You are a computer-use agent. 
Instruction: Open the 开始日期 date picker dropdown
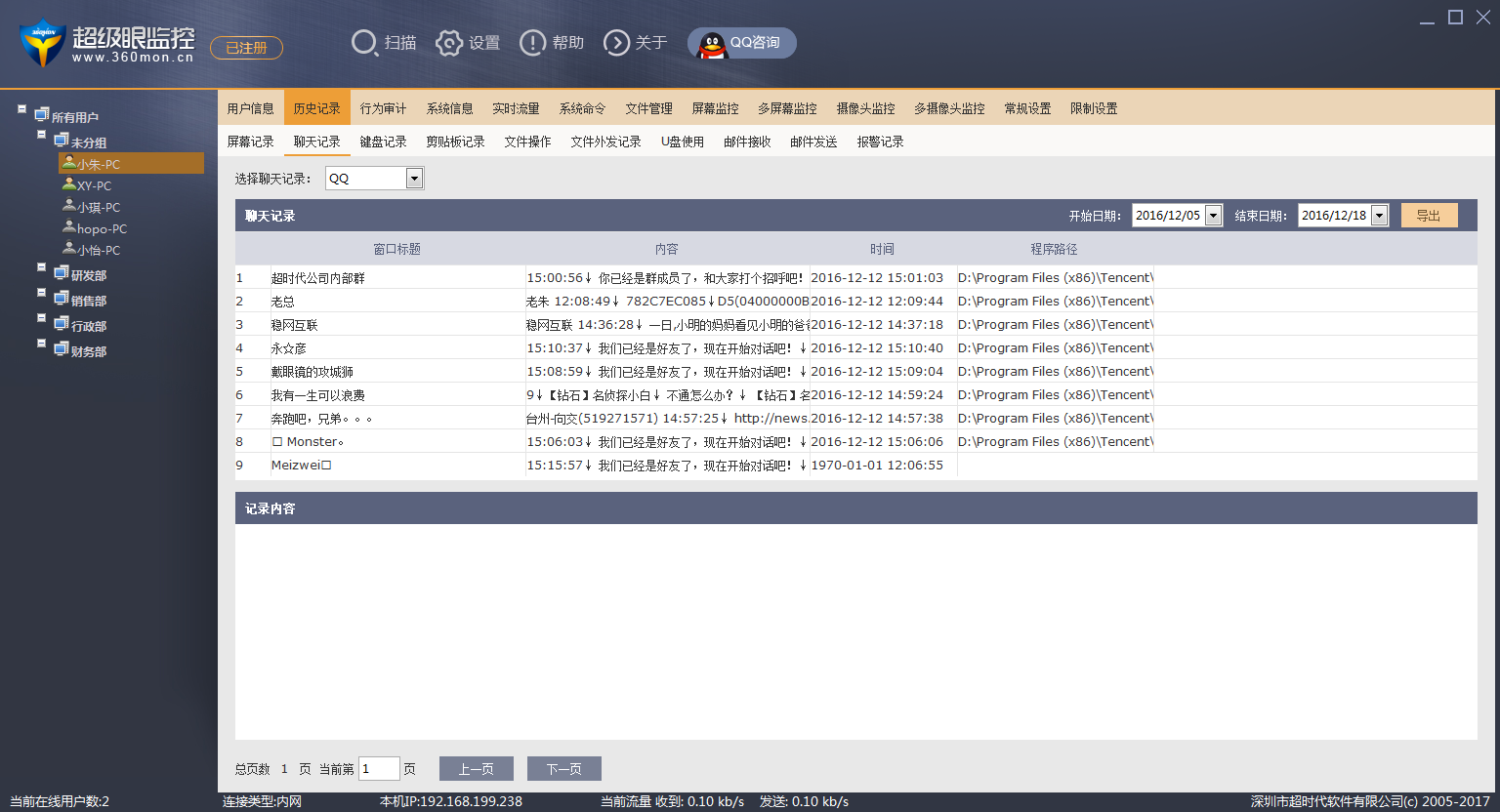click(1214, 216)
